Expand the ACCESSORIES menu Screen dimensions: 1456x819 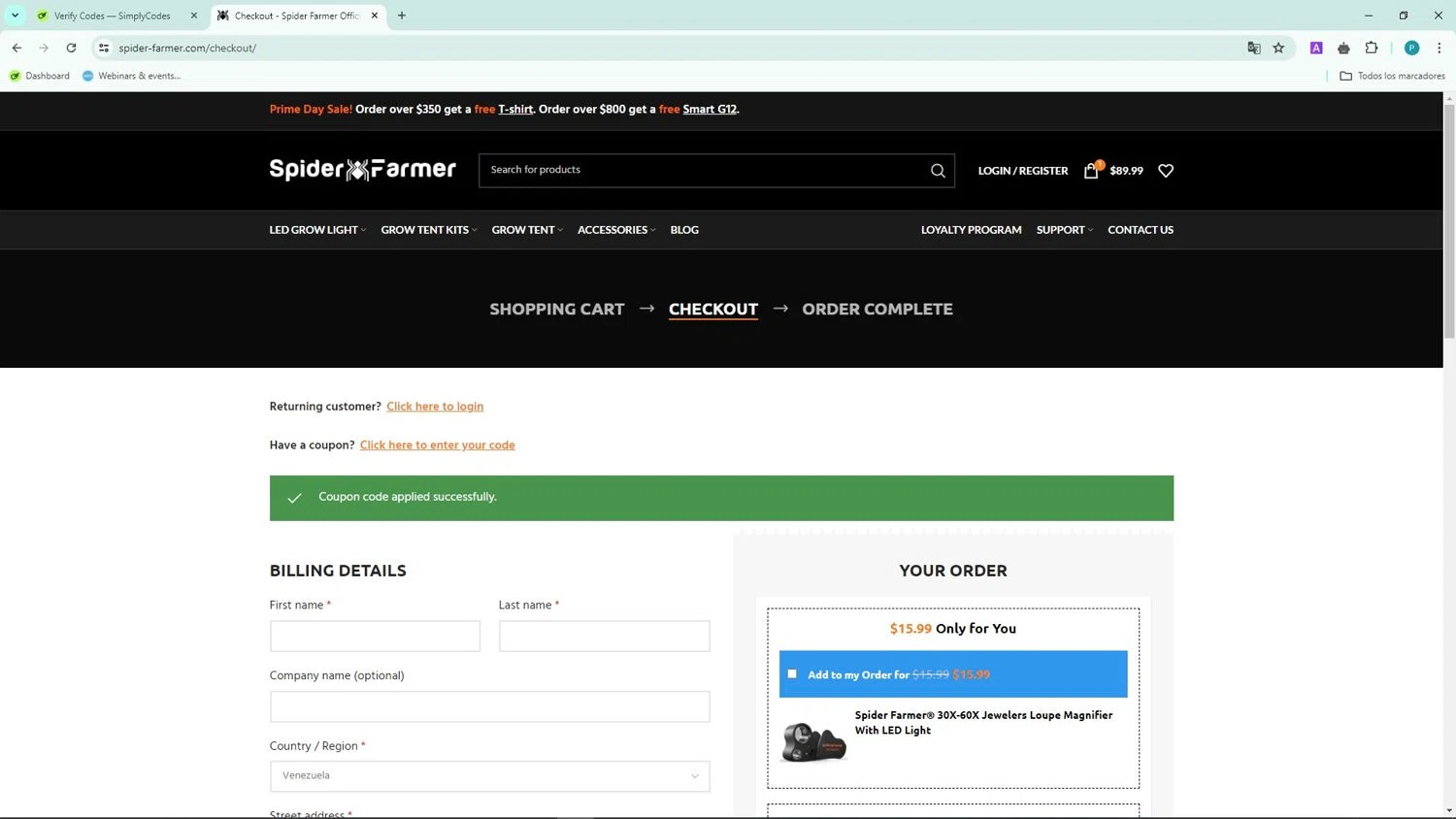tap(616, 230)
